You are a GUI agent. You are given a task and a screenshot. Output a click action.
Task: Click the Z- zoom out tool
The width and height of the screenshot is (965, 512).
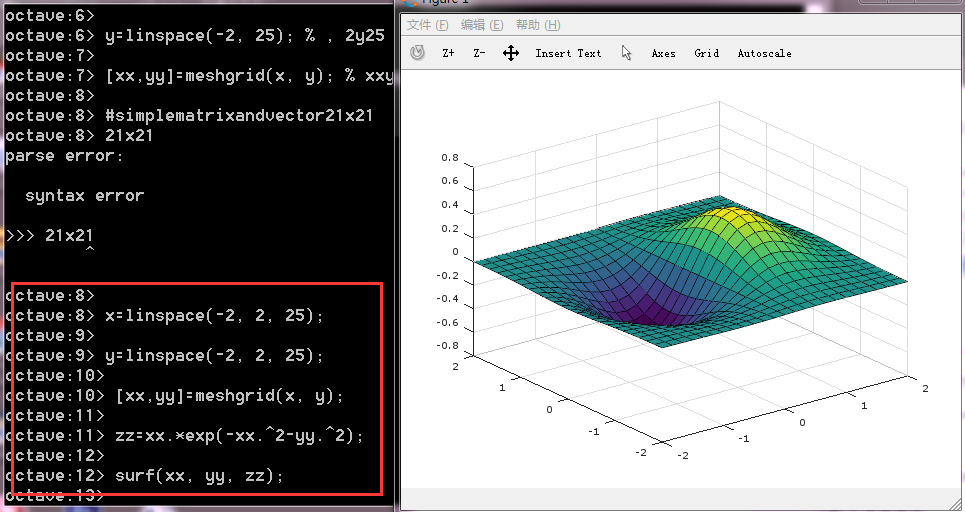pos(479,54)
